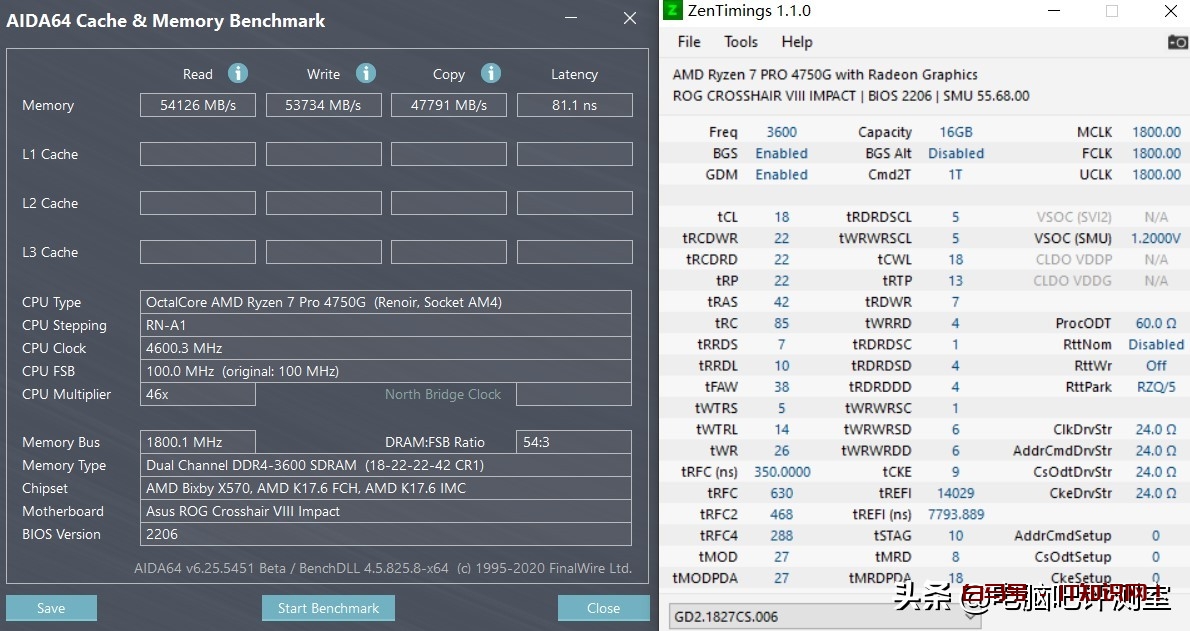The image size is (1190, 631).
Task: Minimize the AIDA64 benchmark window
Action: point(570,19)
